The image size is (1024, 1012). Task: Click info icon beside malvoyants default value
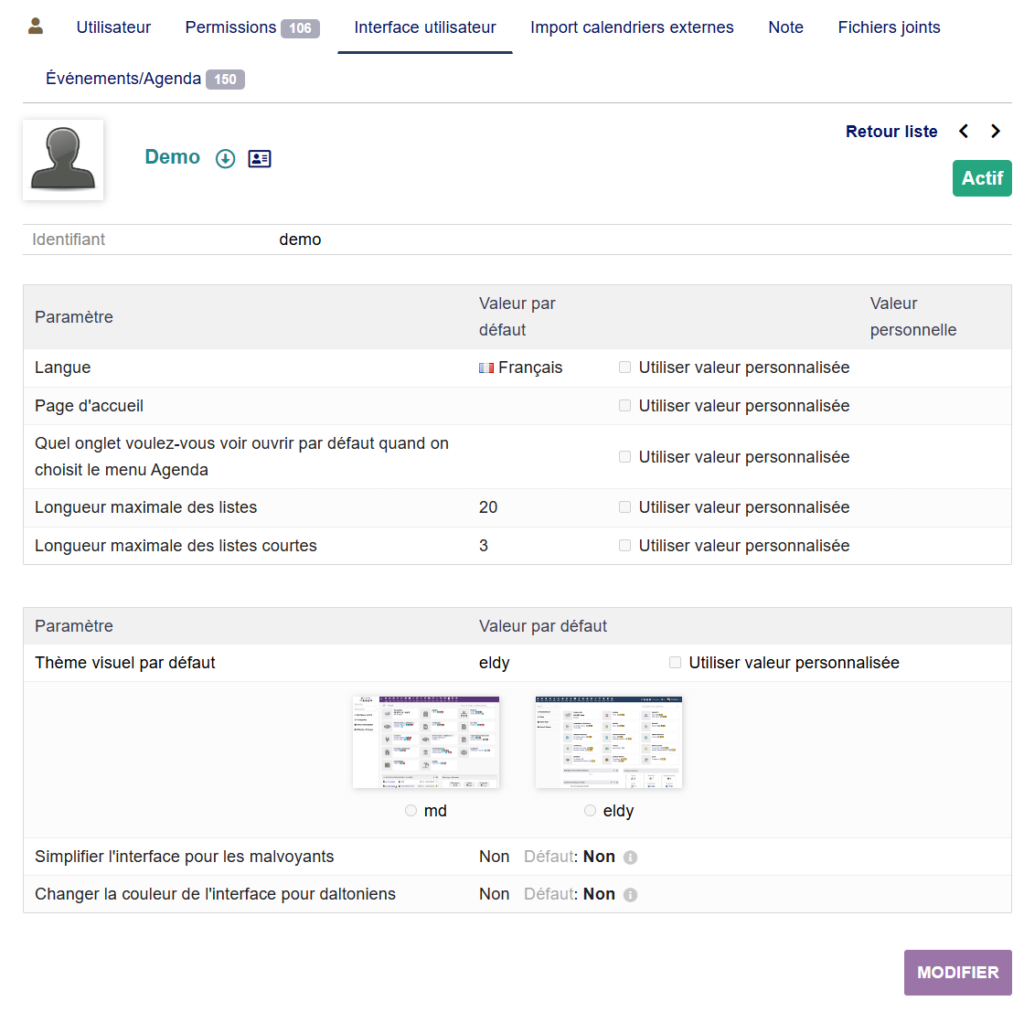[630, 857]
